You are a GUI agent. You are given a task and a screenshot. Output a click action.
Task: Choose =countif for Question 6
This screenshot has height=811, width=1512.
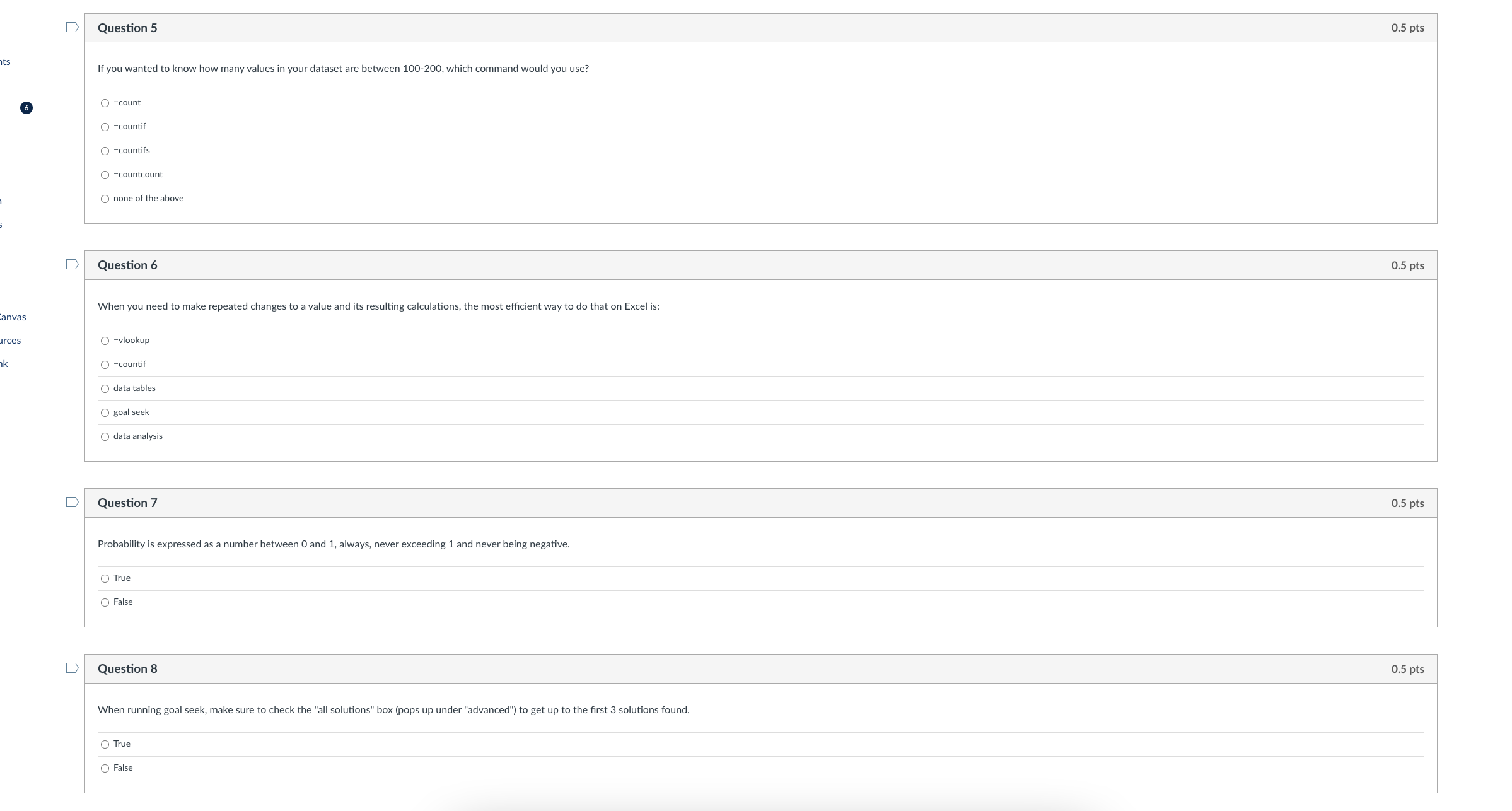click(x=105, y=365)
